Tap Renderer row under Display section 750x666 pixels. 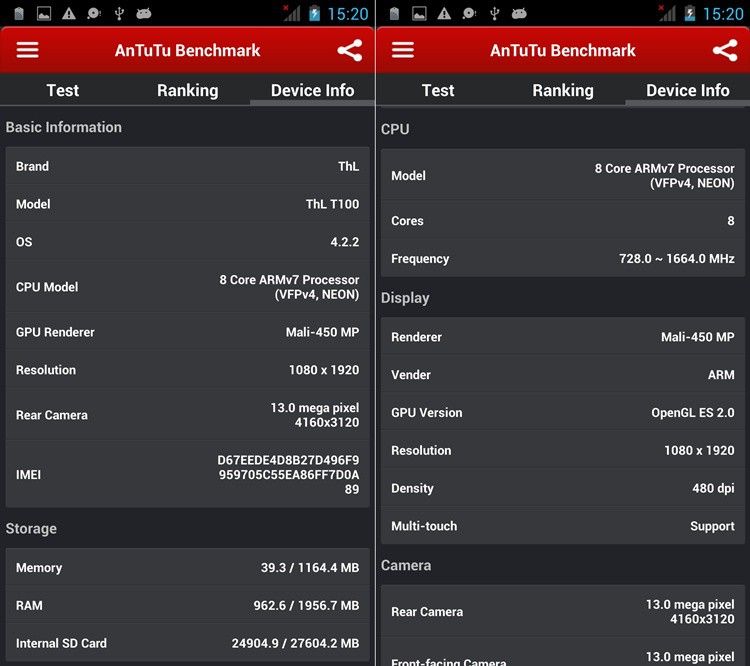[563, 337]
